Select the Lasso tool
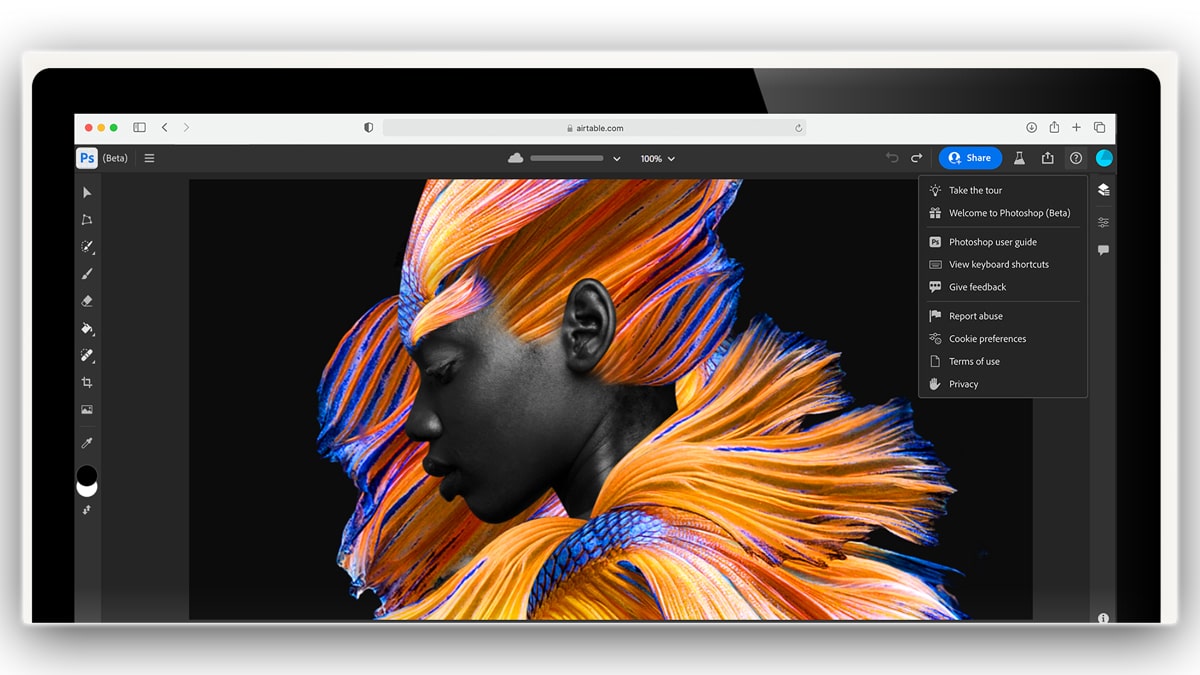 click(87, 219)
